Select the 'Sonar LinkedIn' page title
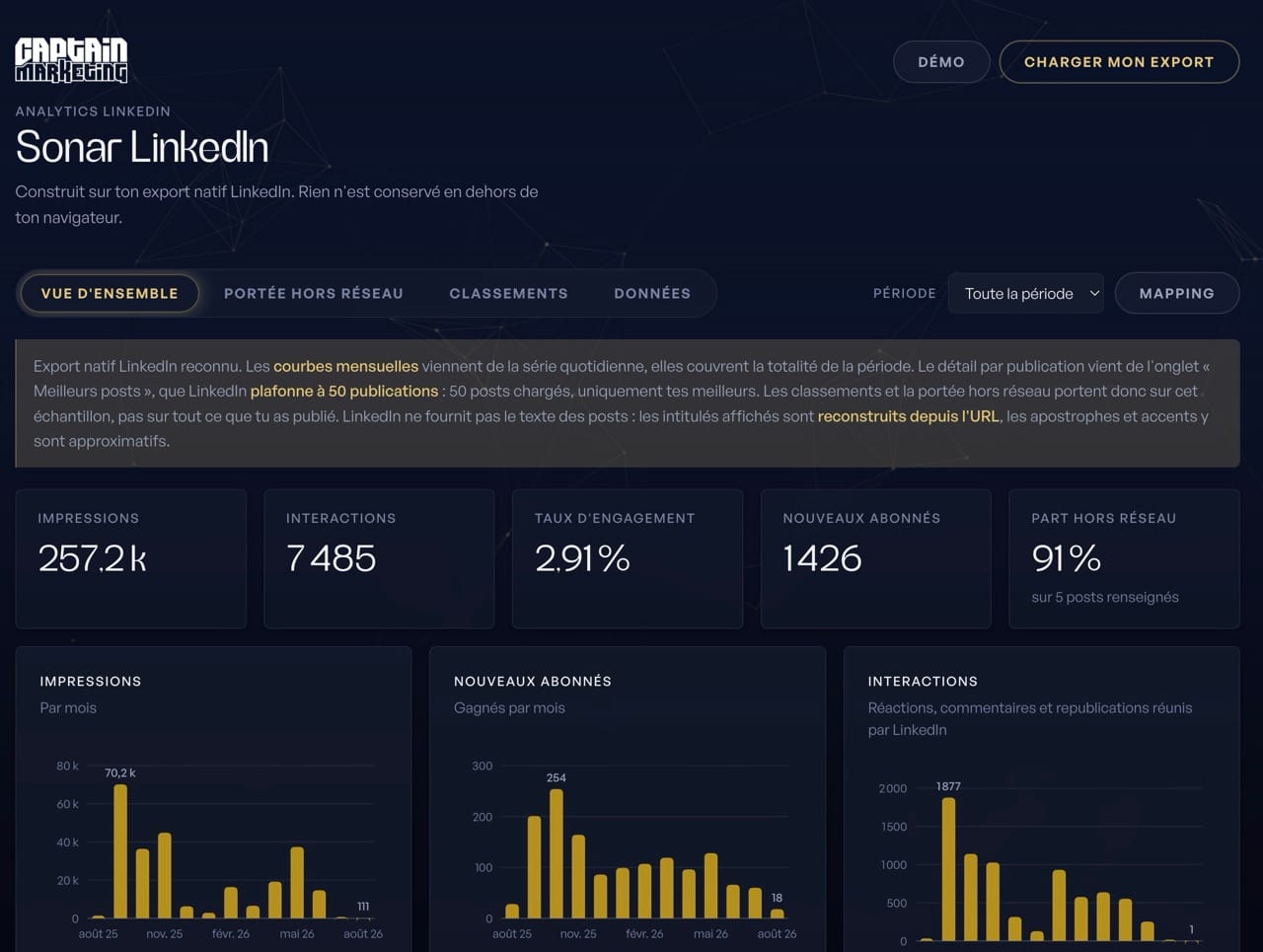This screenshot has height=952, width=1263. (x=142, y=147)
